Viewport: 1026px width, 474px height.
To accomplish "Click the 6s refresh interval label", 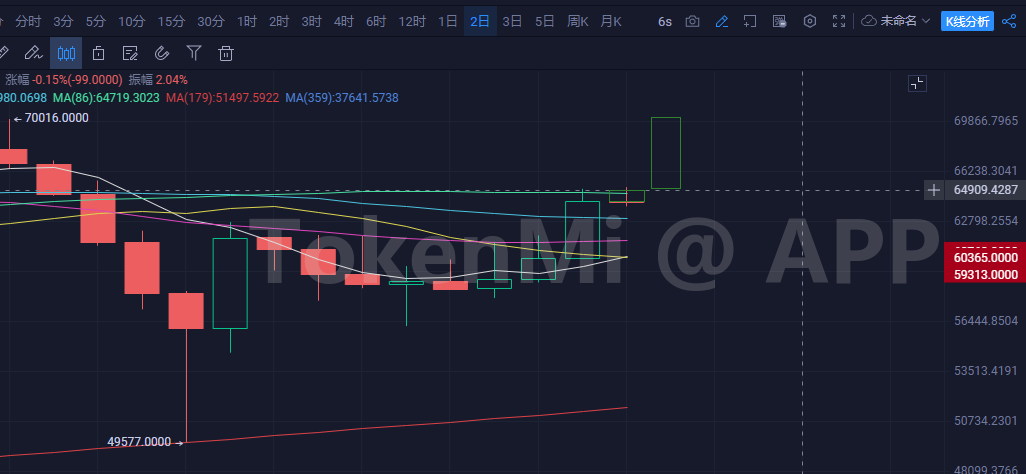I will click(x=665, y=21).
